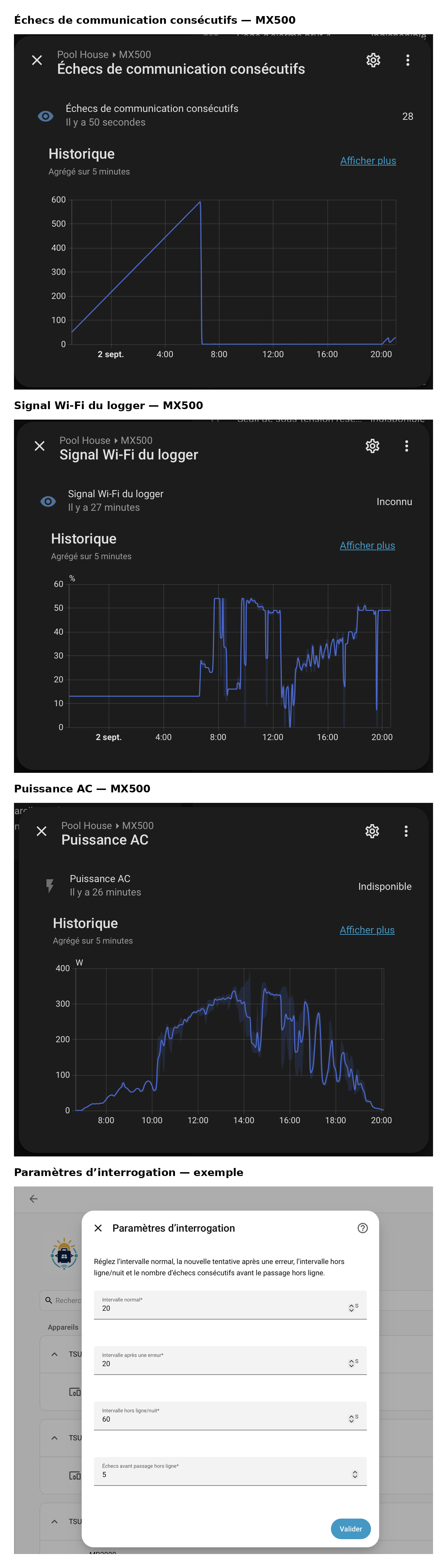Open settings gear for Échecs de communication consécutifs

[x=373, y=60]
